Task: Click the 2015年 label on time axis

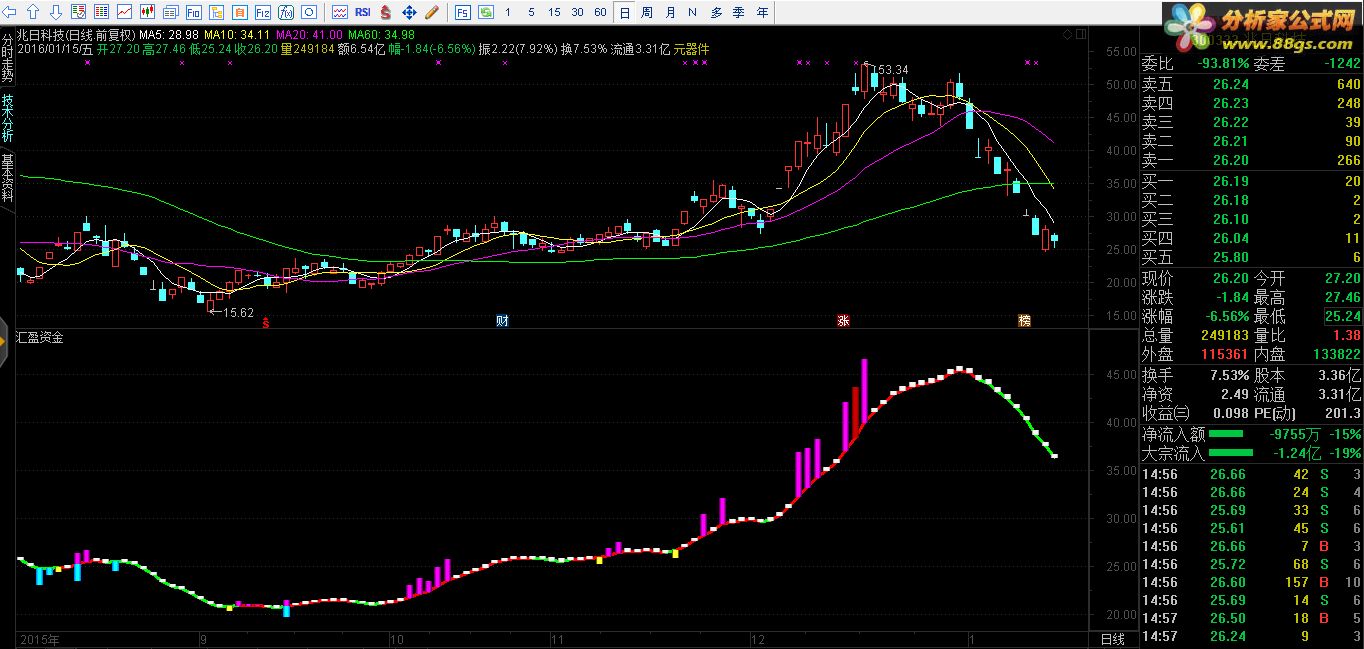Action: [x=39, y=639]
